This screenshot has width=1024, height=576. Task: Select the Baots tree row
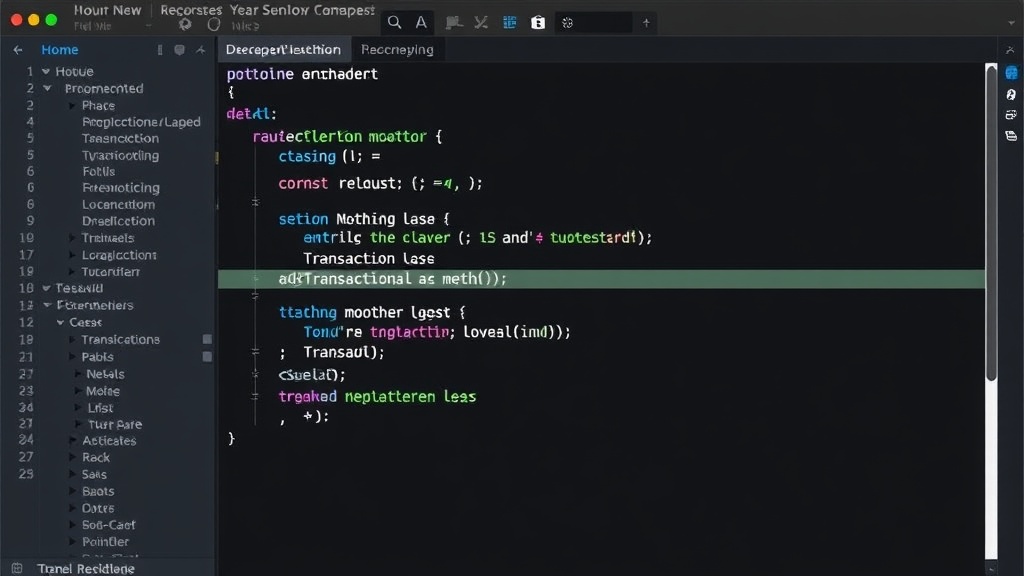(98, 491)
